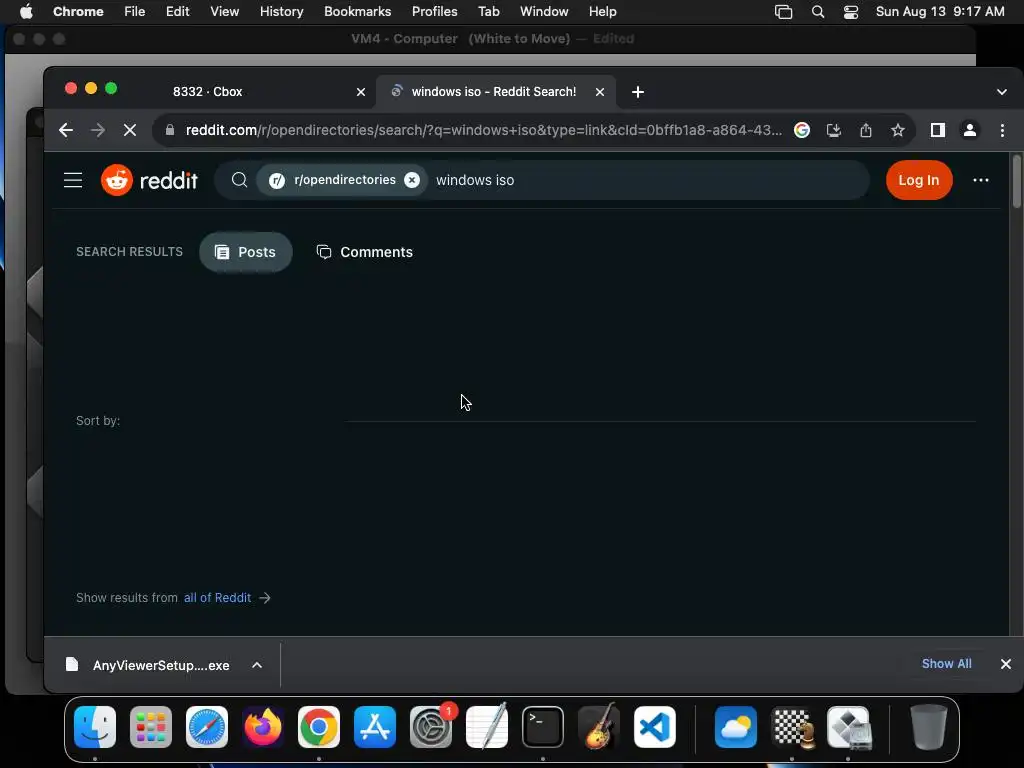Open Visual Studio Code from the Dock
Viewport: 1024px width, 768px height.
[x=655, y=727]
